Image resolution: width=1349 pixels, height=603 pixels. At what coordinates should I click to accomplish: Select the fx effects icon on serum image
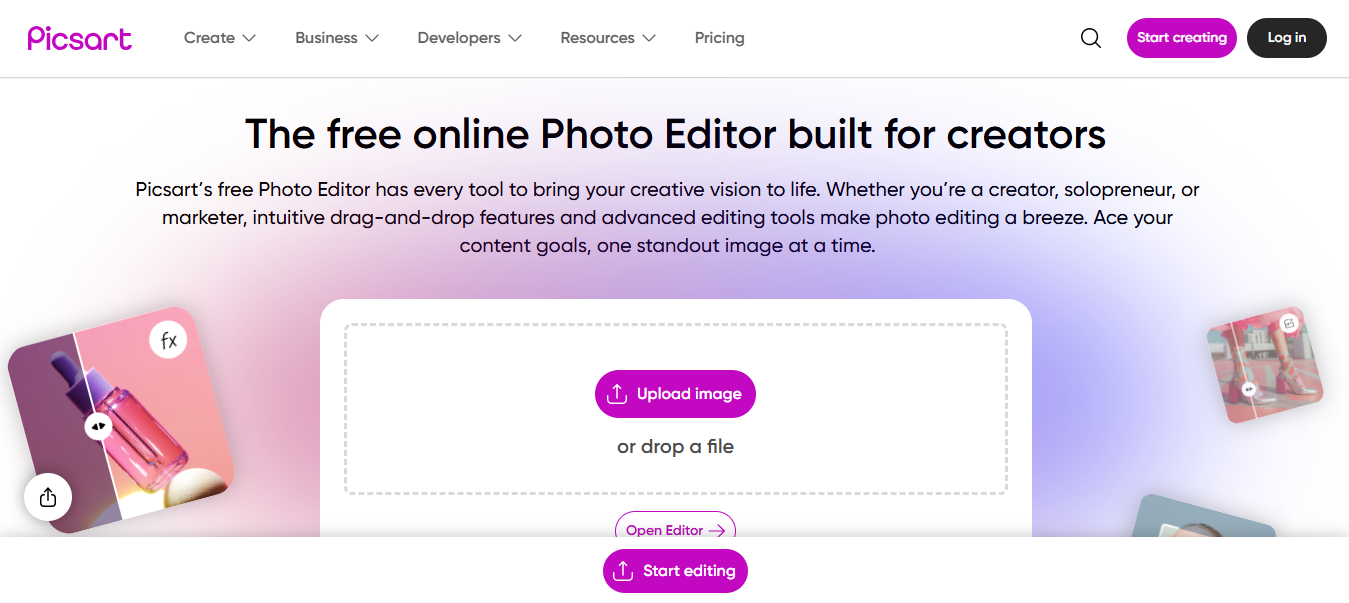coord(167,340)
